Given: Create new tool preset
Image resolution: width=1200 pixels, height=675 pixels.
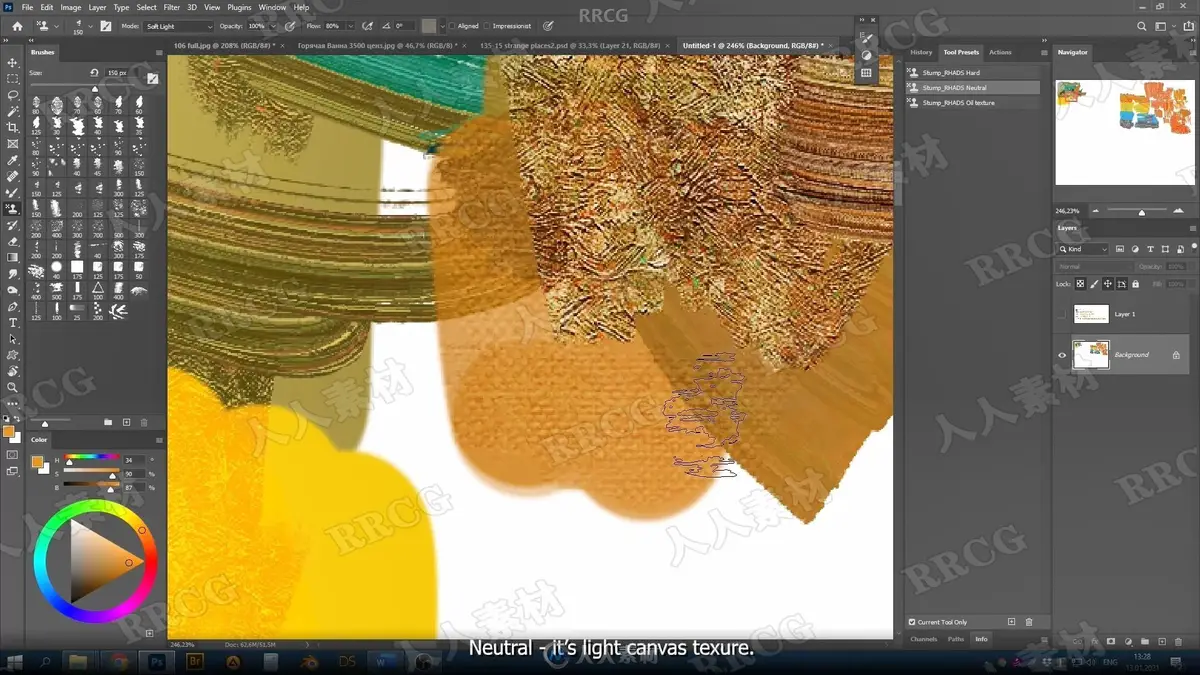Looking at the screenshot, I should click(1012, 622).
